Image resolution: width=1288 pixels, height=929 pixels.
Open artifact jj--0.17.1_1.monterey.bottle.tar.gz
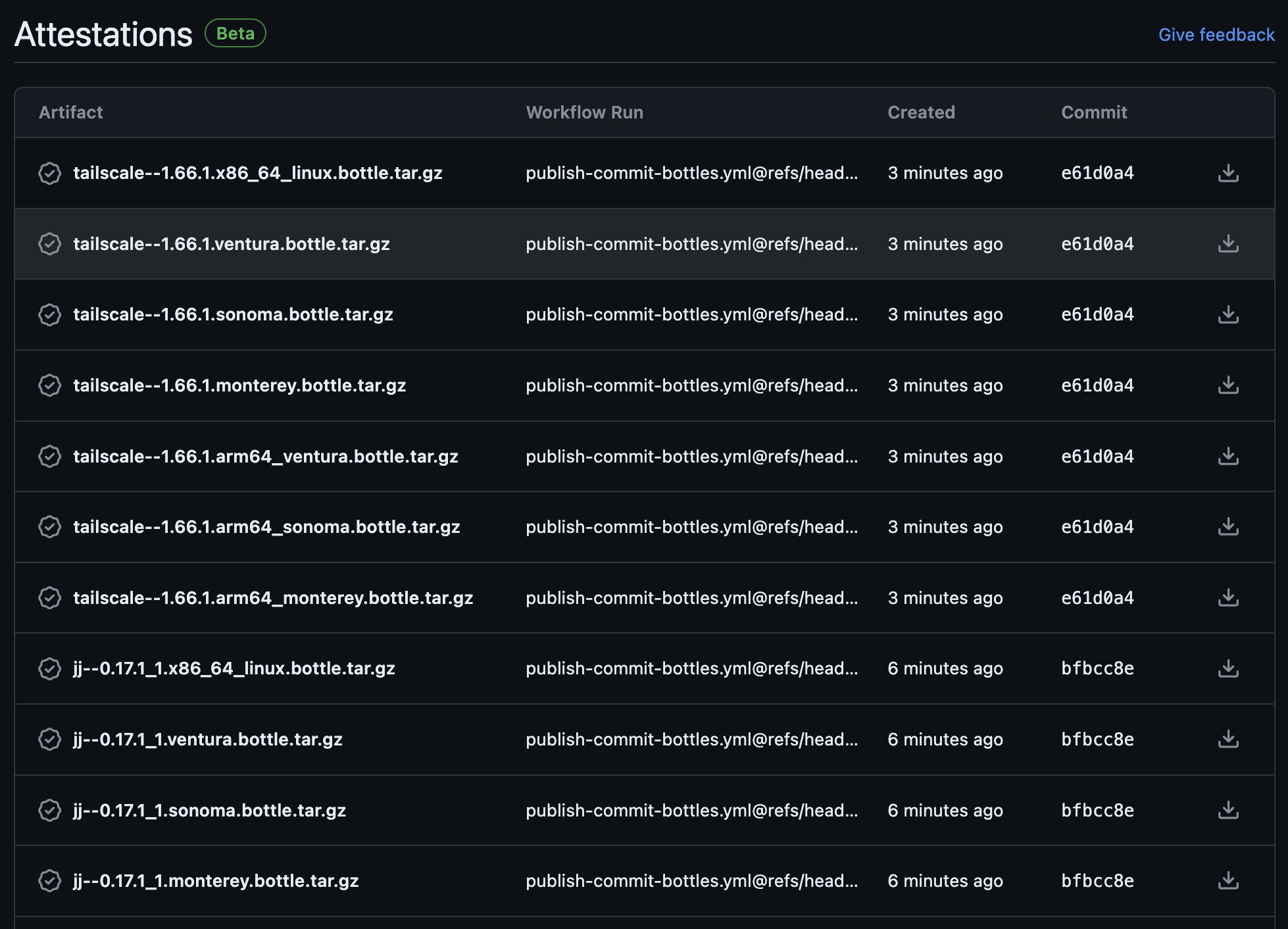[x=216, y=881]
